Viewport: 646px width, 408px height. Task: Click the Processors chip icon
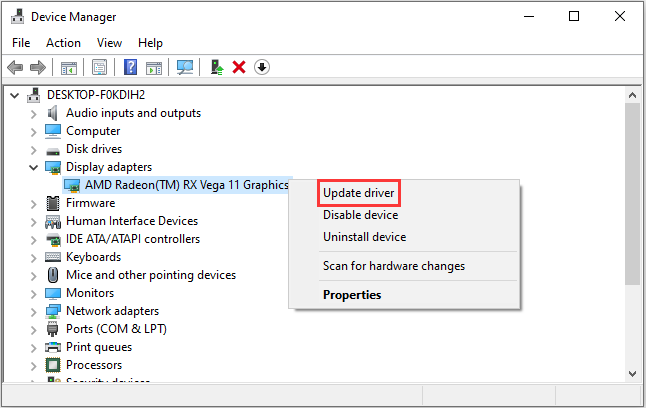tap(53, 365)
